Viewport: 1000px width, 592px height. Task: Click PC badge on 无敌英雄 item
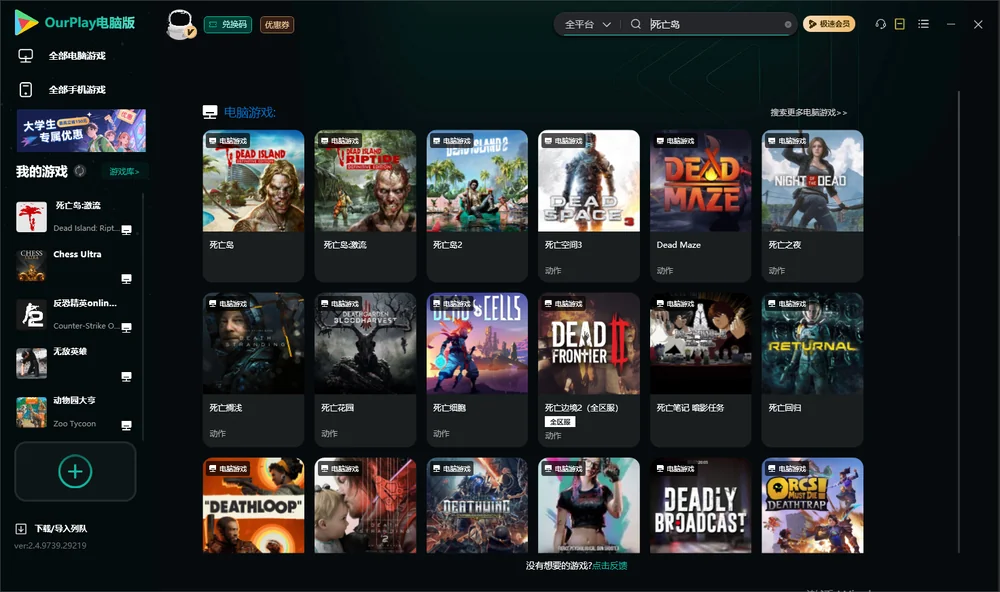pyautogui.click(x=126, y=376)
